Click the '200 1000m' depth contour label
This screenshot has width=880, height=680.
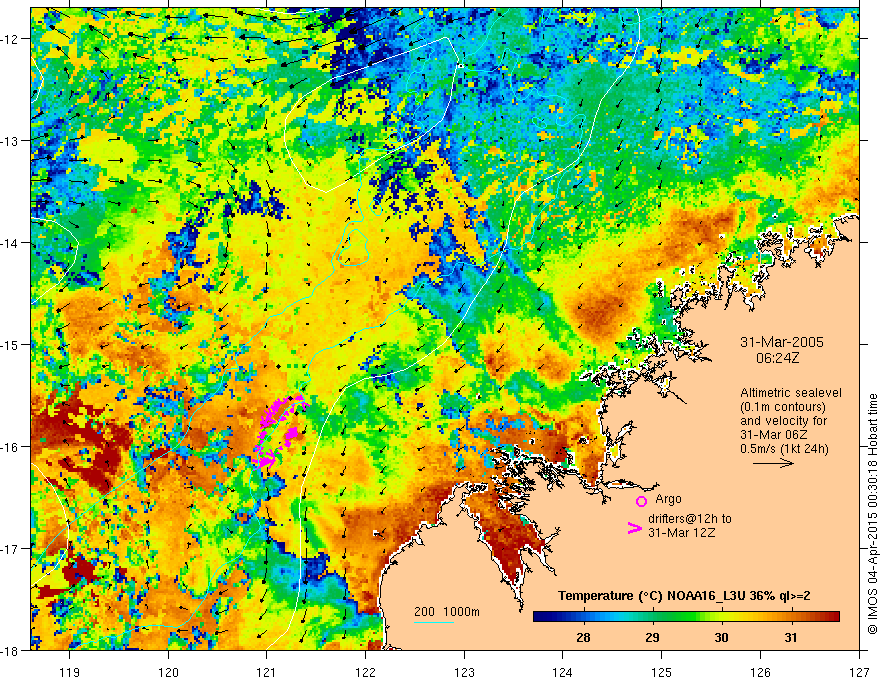tap(447, 612)
